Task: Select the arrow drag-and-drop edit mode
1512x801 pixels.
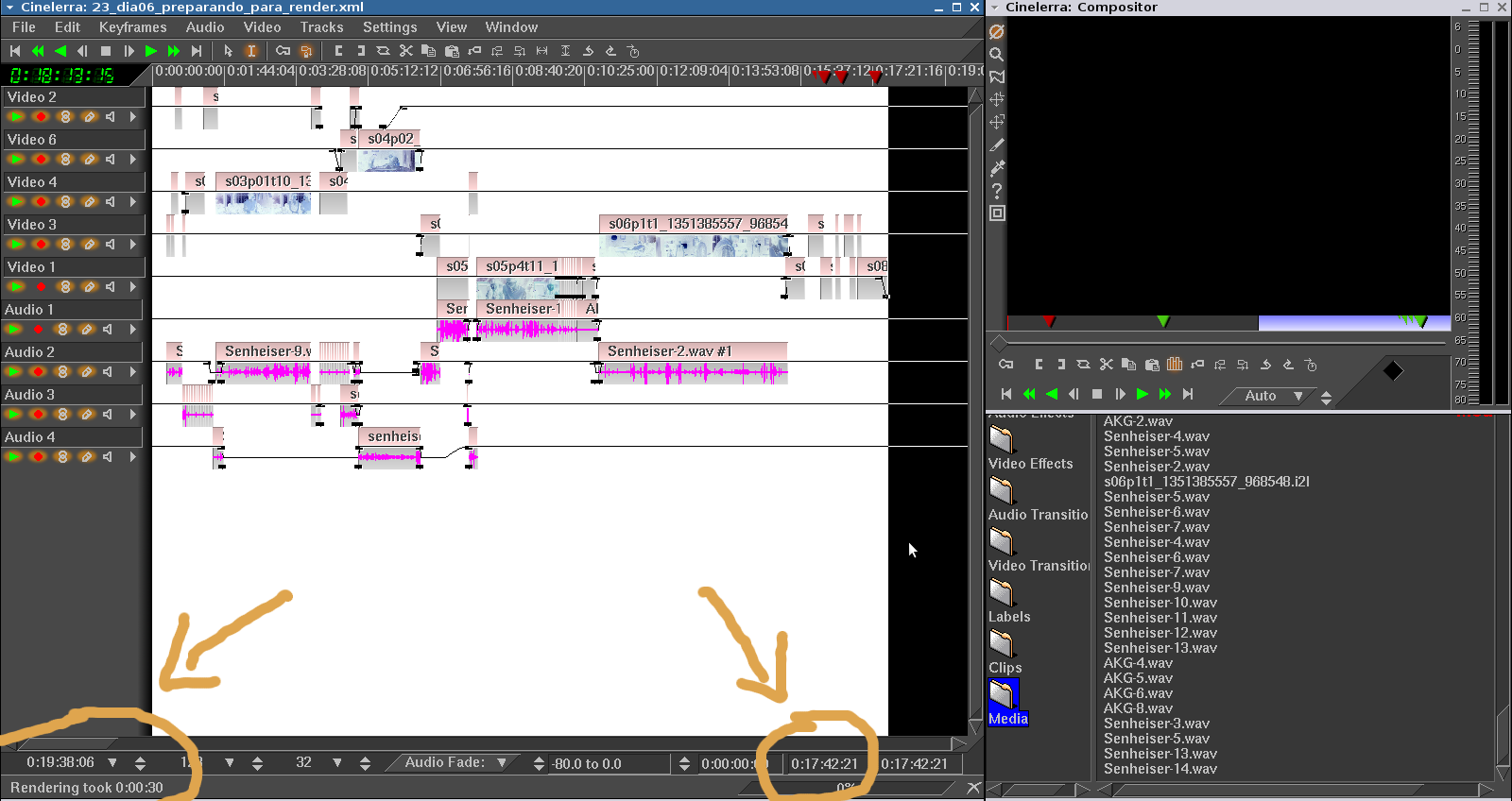Action: tap(229, 51)
